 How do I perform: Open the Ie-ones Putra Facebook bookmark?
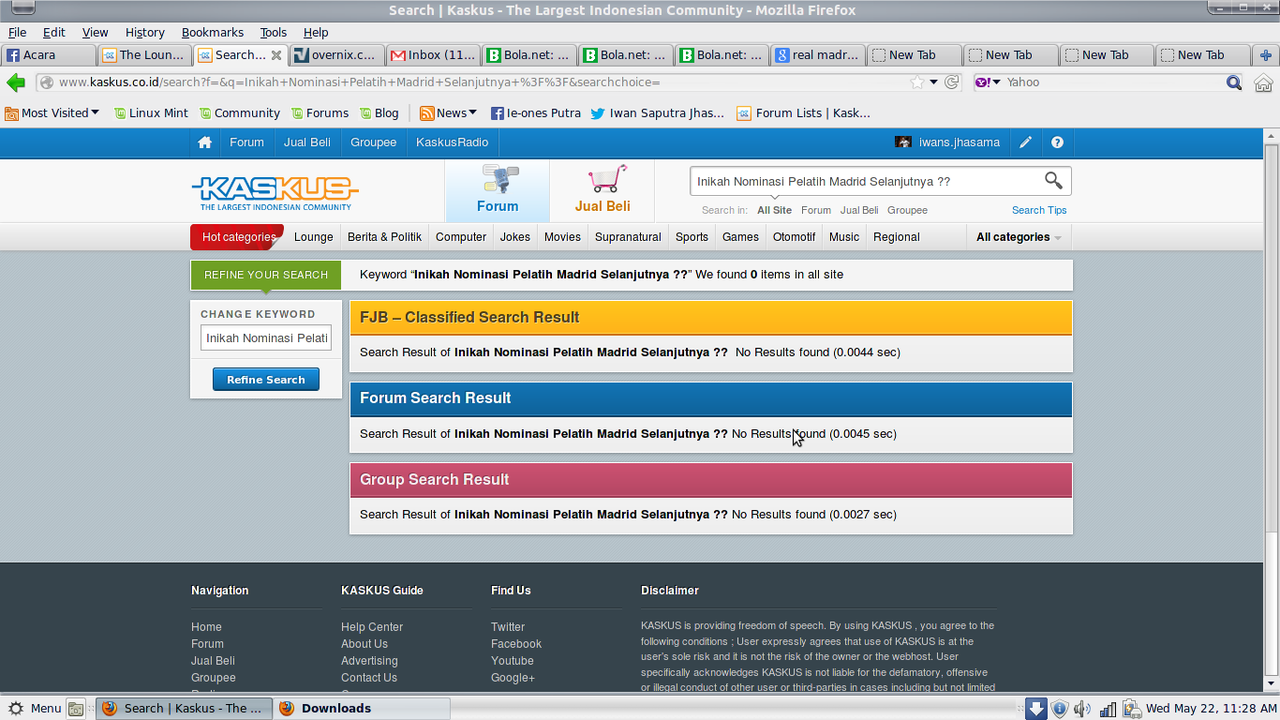(x=535, y=113)
